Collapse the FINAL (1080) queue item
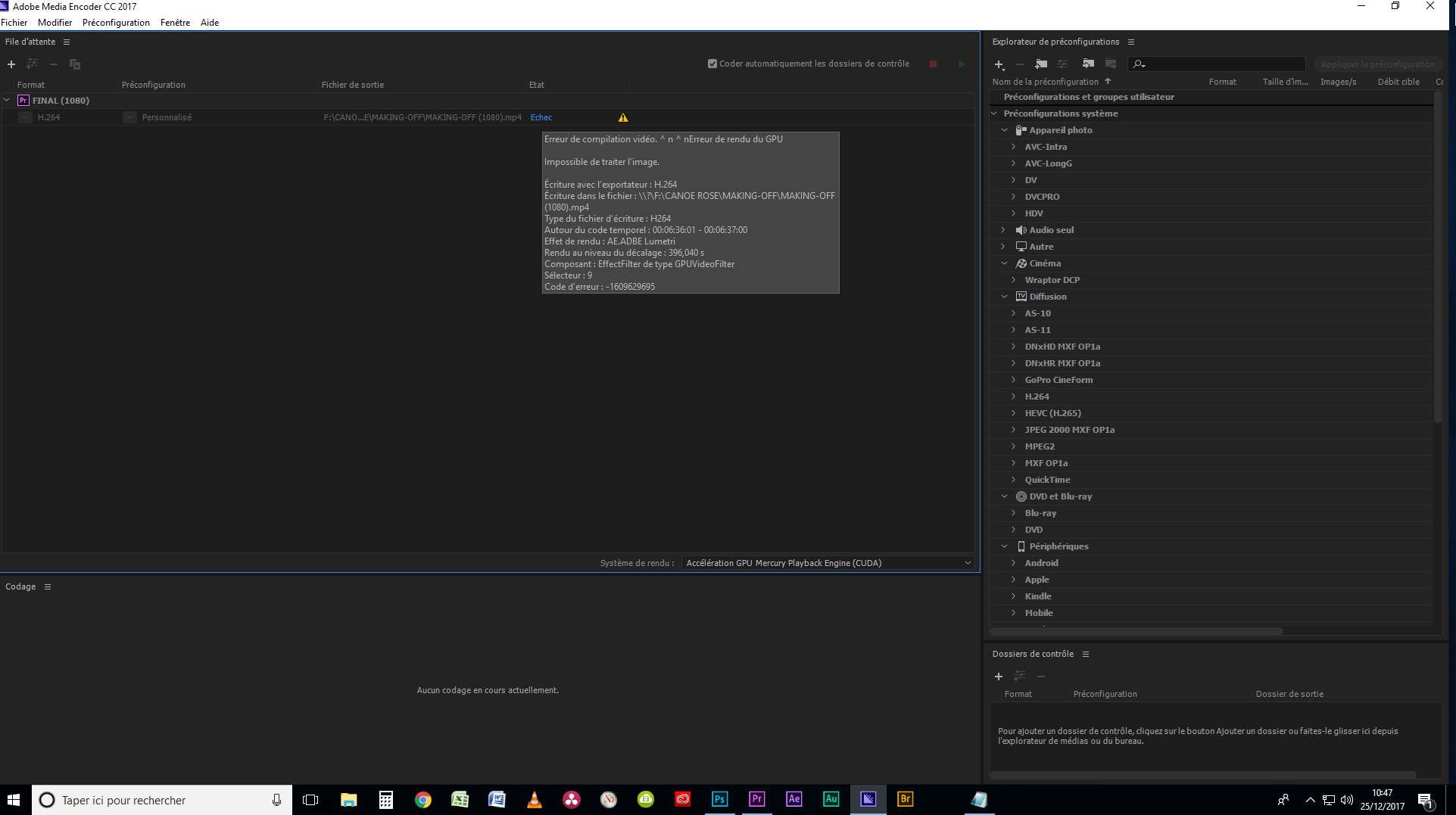The height and width of the screenshot is (815, 1456). tap(7, 100)
